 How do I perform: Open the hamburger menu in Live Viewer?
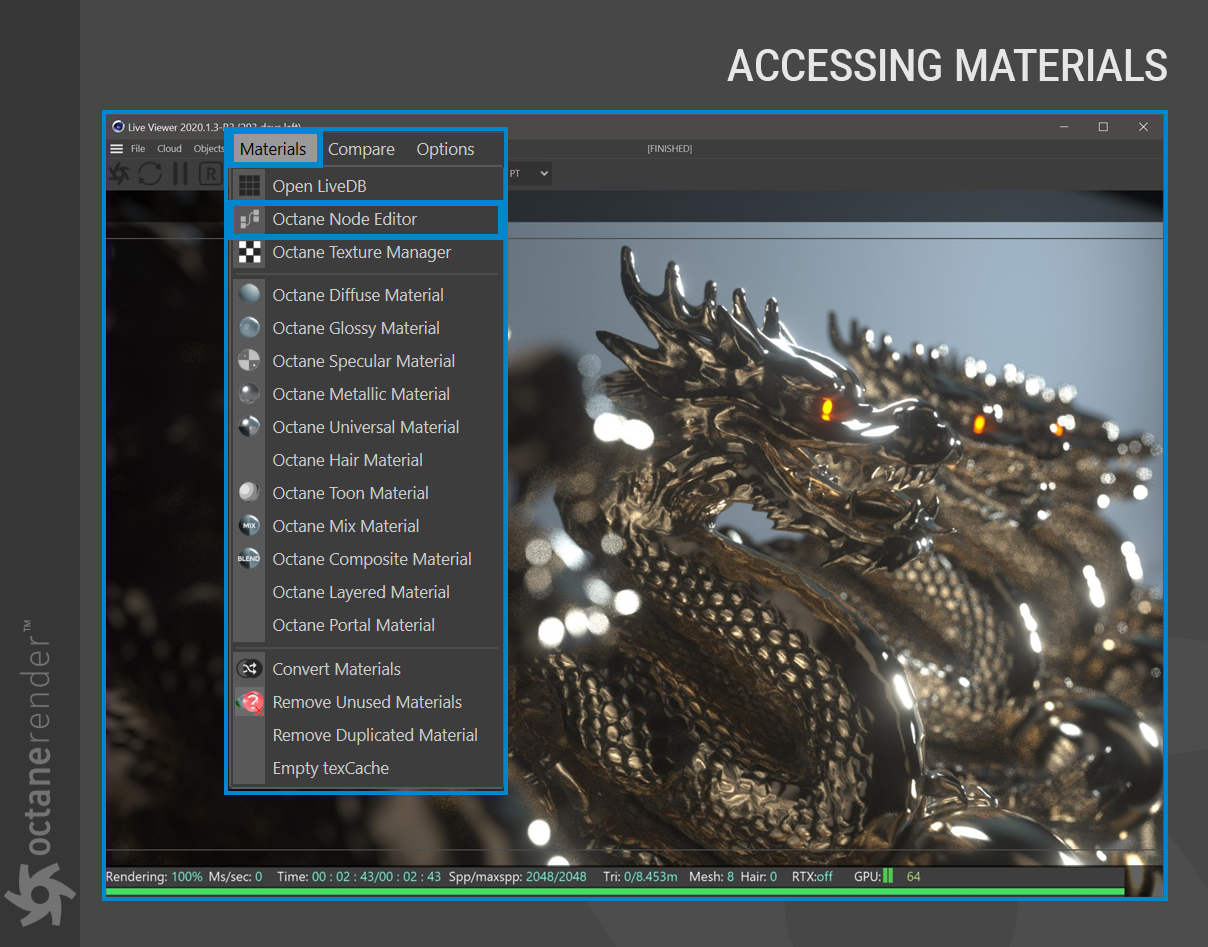click(117, 149)
